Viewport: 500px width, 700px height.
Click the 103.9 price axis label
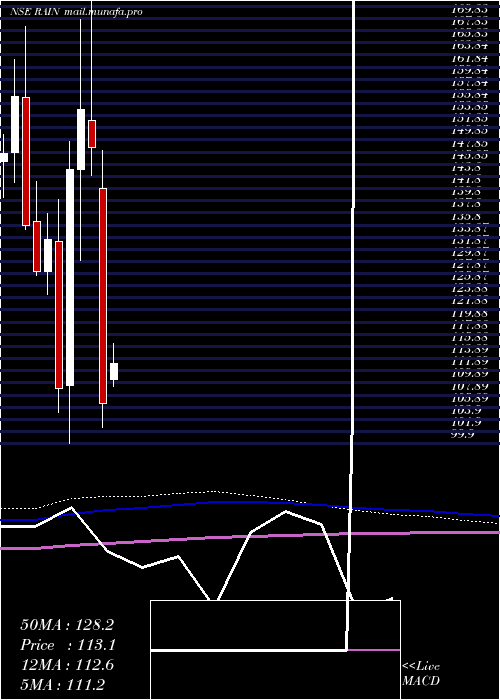point(466,411)
